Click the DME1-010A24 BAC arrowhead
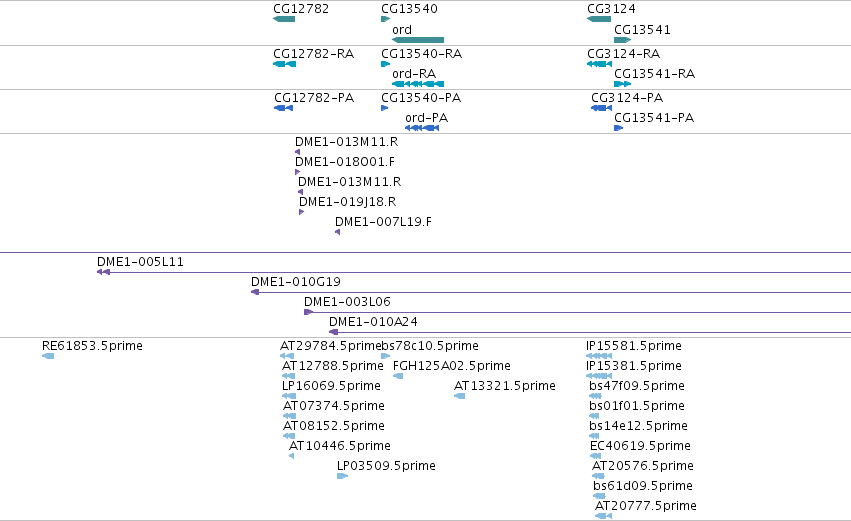The image size is (851, 521). pos(333,332)
